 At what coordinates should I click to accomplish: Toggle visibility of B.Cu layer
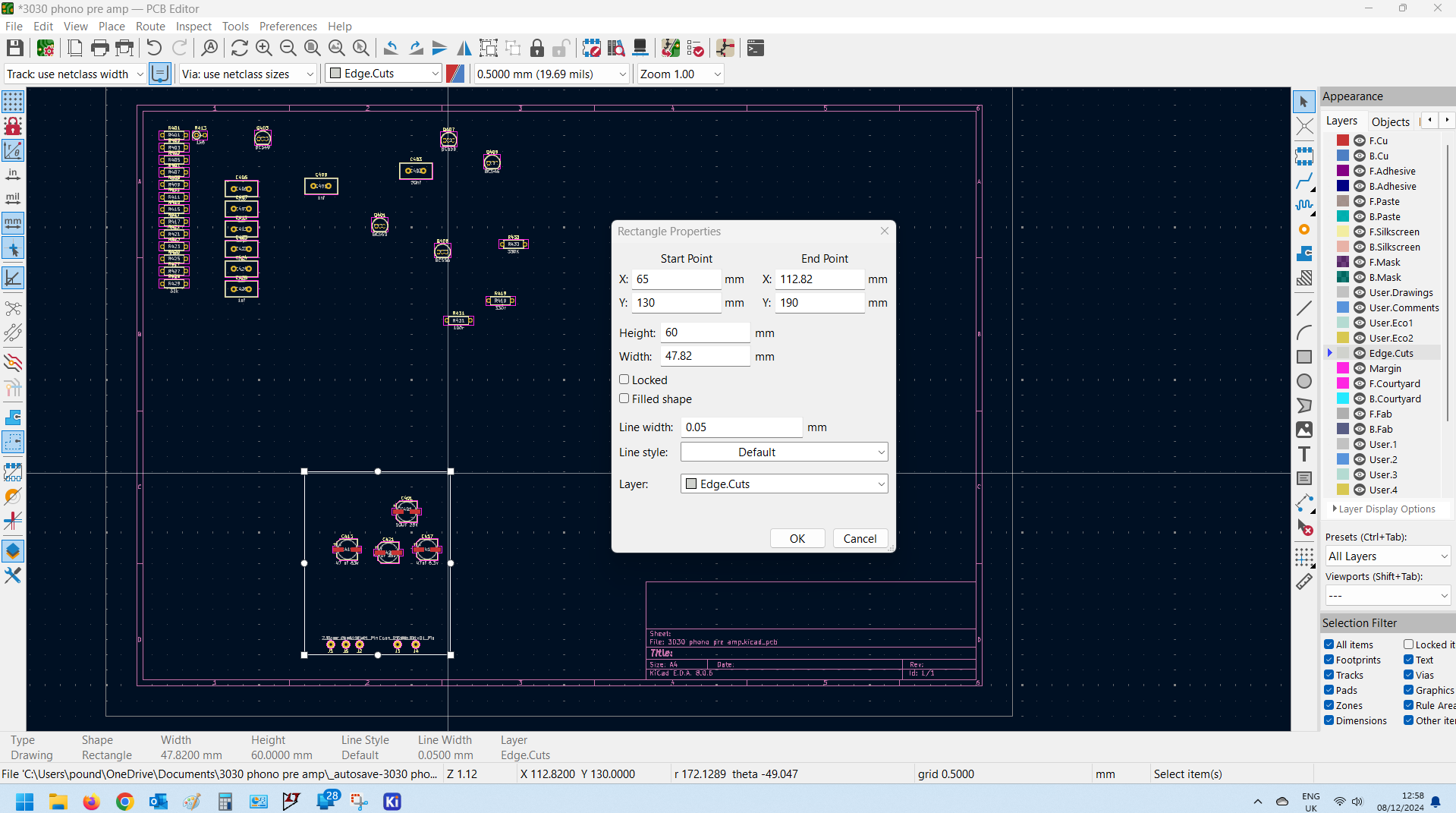1360,156
